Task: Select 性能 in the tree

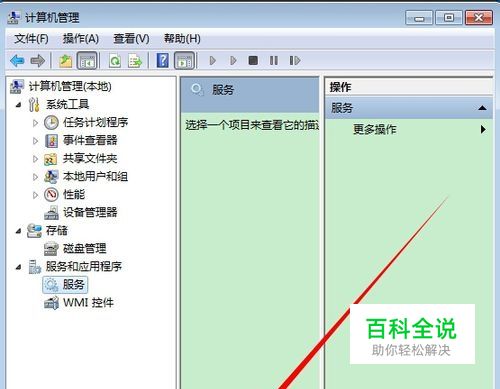Action: point(74,195)
